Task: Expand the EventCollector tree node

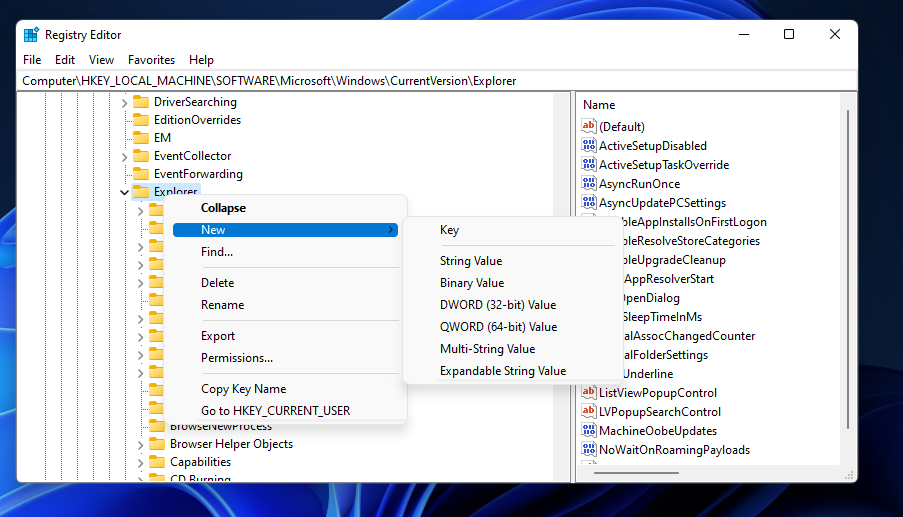Action: click(124, 156)
